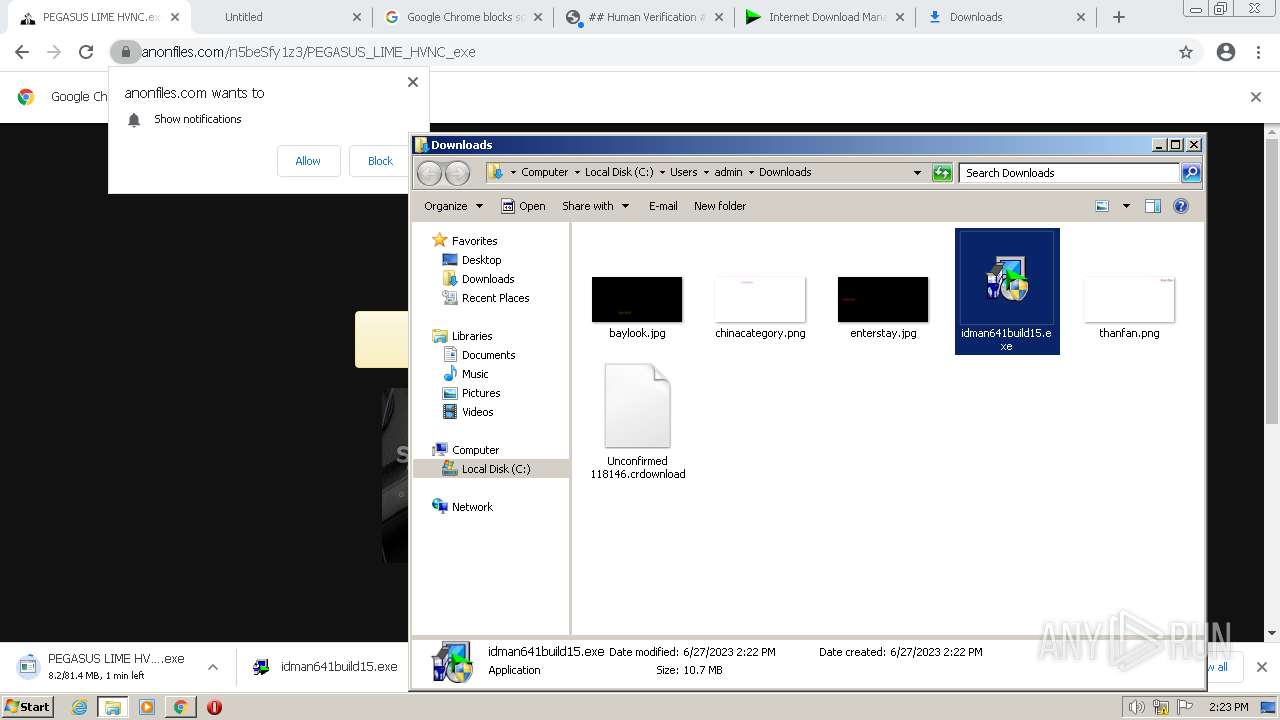The width and height of the screenshot is (1280, 720).
Task: Open a new Chrome tab
Action: [1119, 17]
